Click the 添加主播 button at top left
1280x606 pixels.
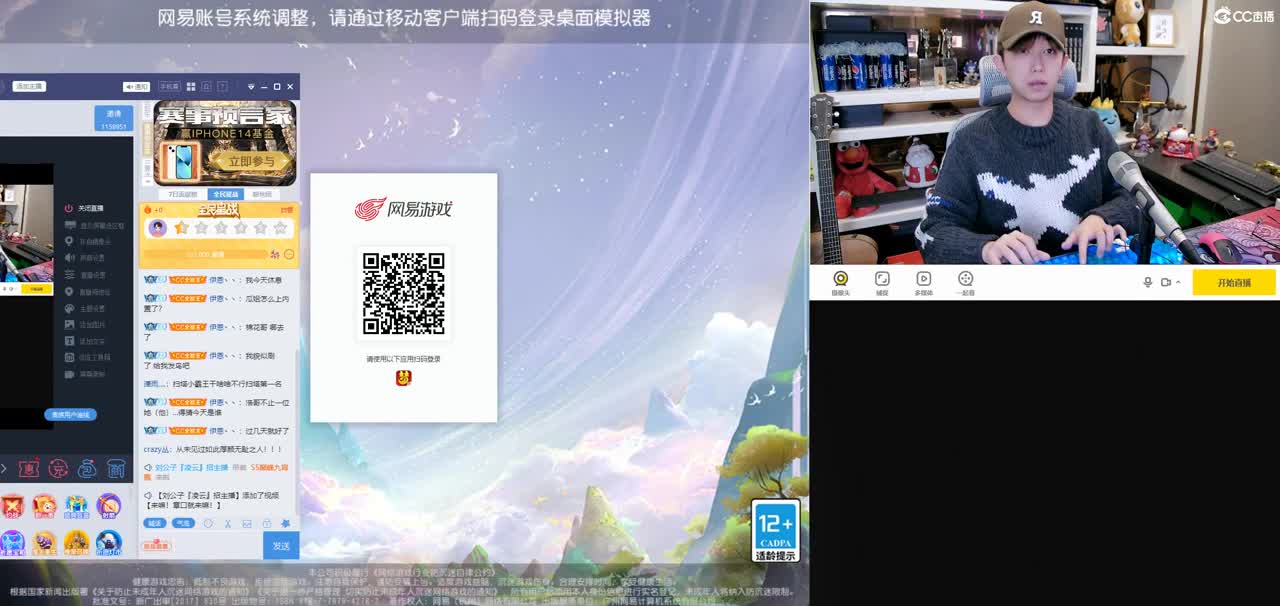[x=28, y=87]
